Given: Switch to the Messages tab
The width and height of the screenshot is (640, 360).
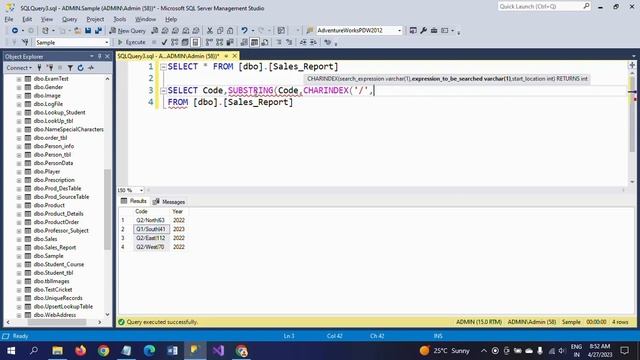Looking at the screenshot, I should [169, 202].
